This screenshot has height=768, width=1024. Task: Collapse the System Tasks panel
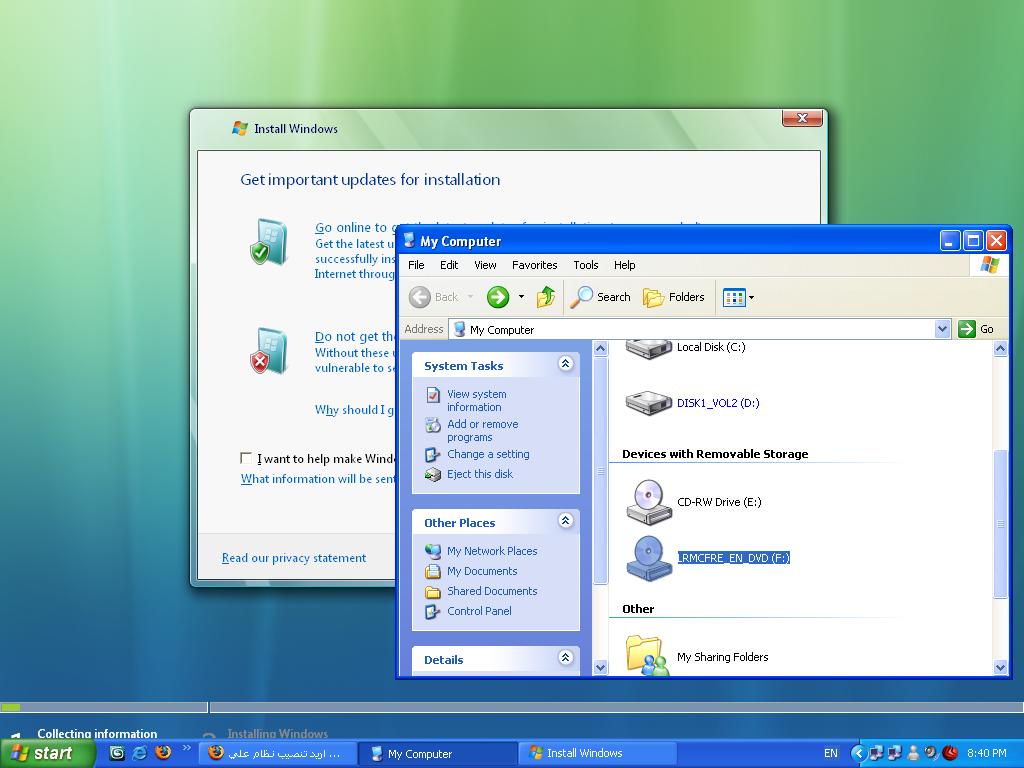click(566, 364)
